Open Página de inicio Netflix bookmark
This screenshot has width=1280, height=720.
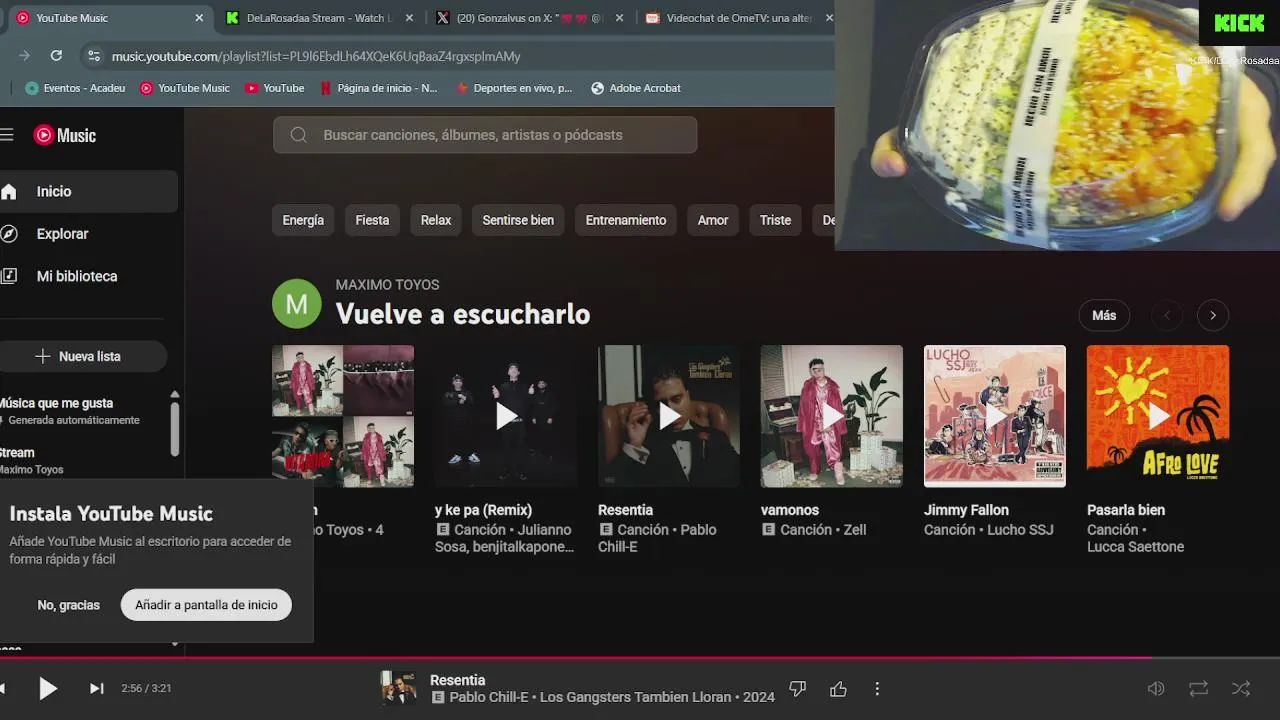tap(378, 88)
